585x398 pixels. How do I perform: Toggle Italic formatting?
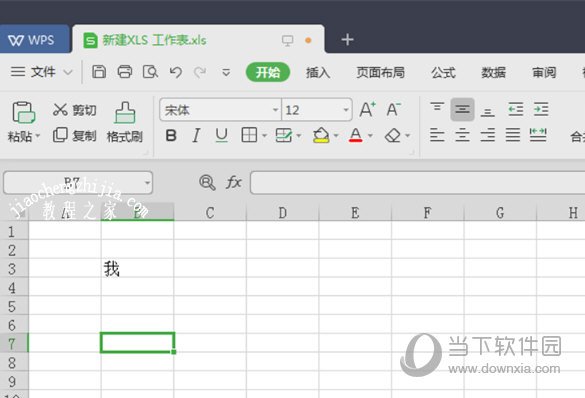pos(196,135)
